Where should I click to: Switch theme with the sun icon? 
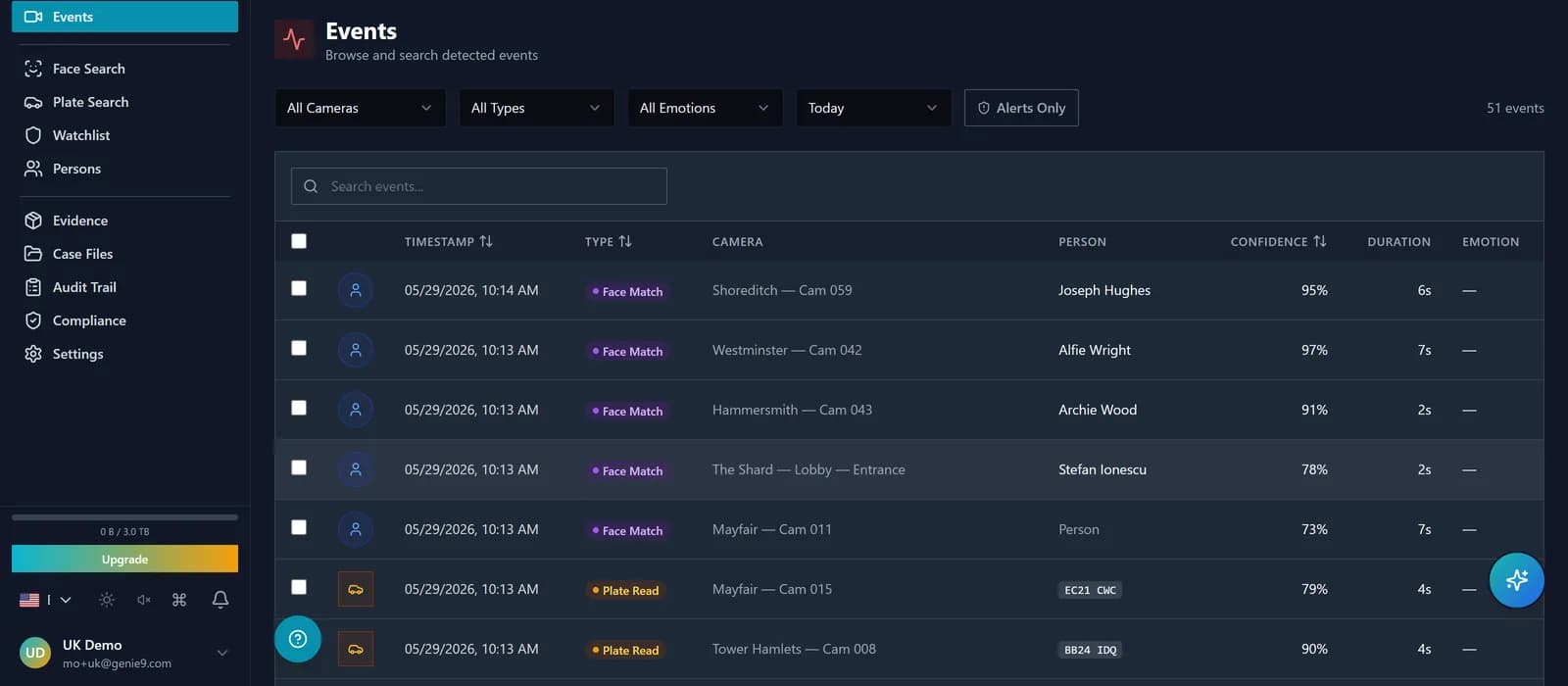point(107,600)
